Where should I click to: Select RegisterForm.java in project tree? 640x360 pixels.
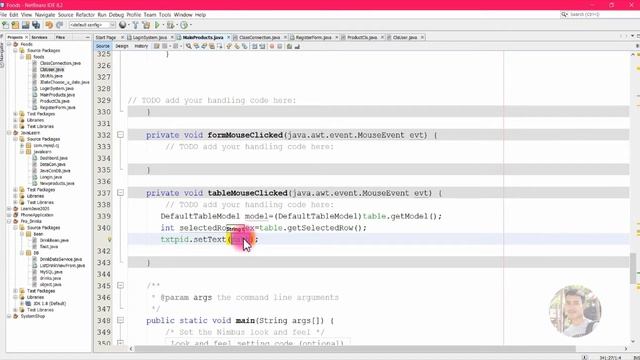click(58, 107)
